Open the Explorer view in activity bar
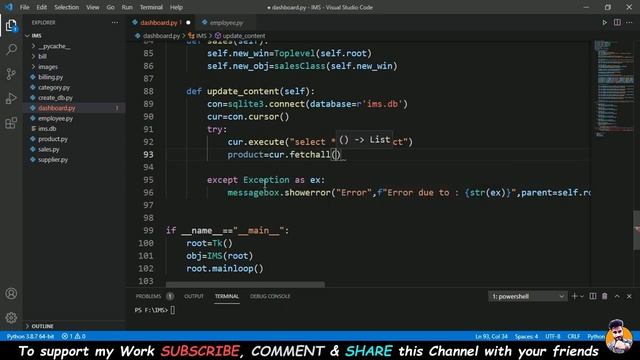Image resolution: width=640 pixels, height=360 pixels. point(11,26)
